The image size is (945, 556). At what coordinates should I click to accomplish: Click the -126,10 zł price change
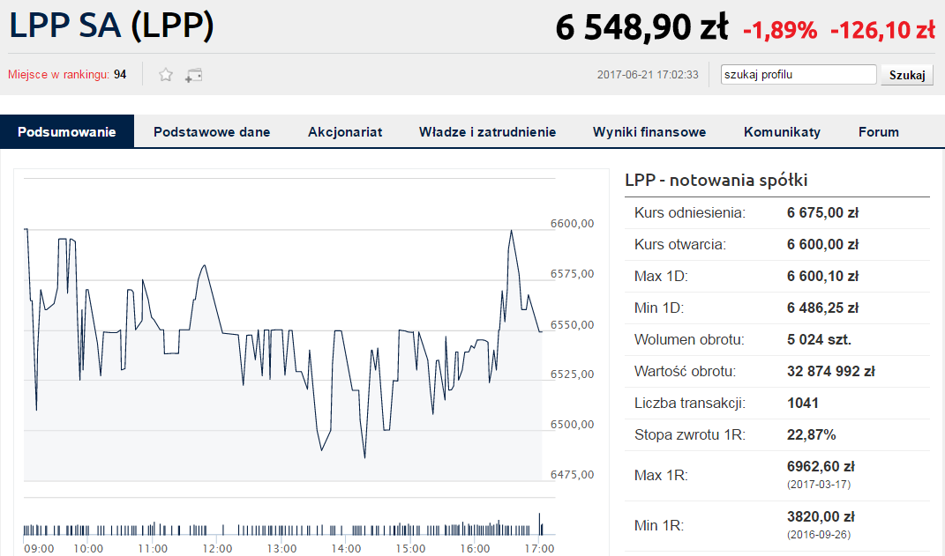pos(882,30)
